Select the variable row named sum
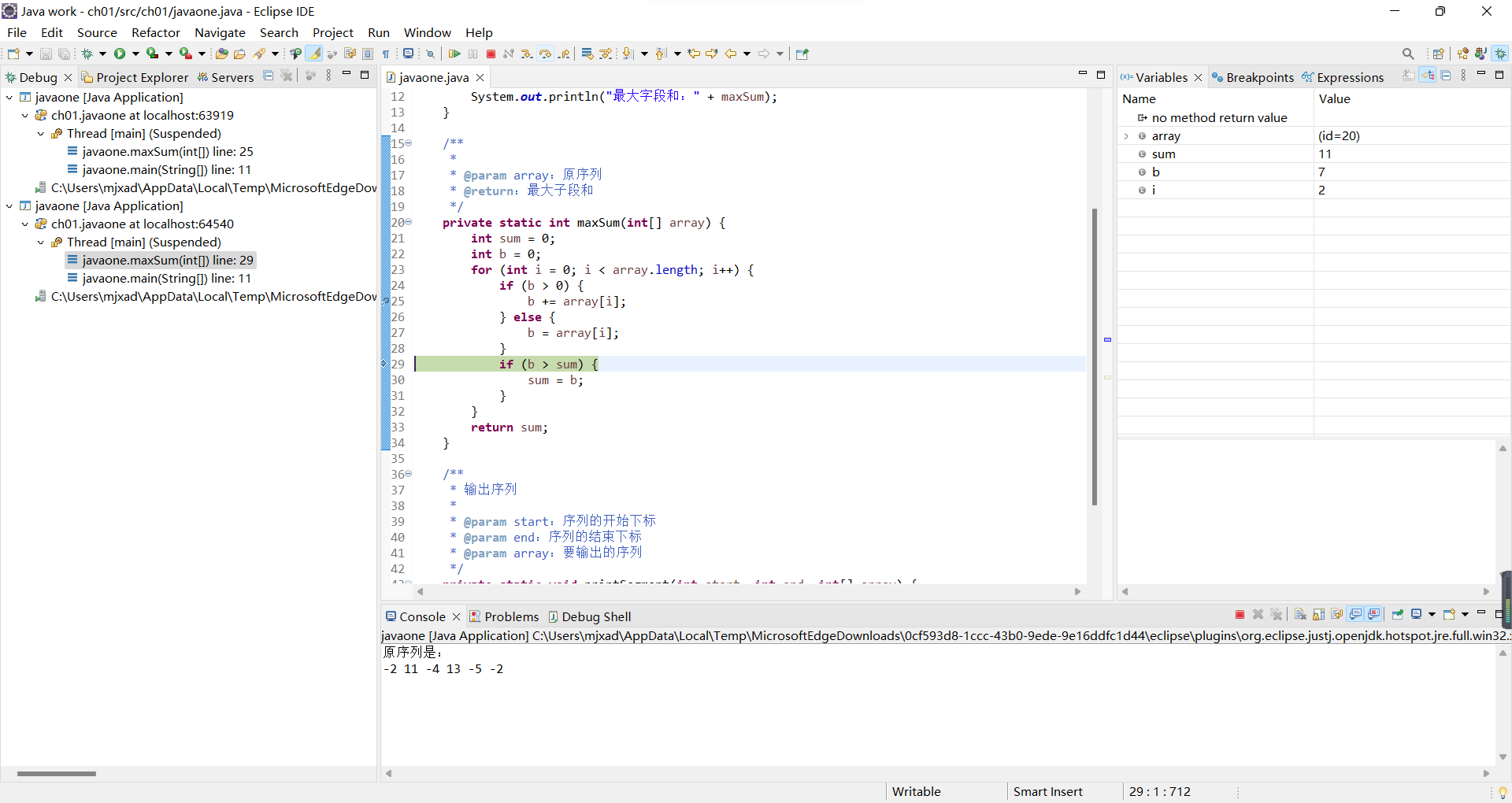The image size is (1512, 803). [x=1314, y=154]
